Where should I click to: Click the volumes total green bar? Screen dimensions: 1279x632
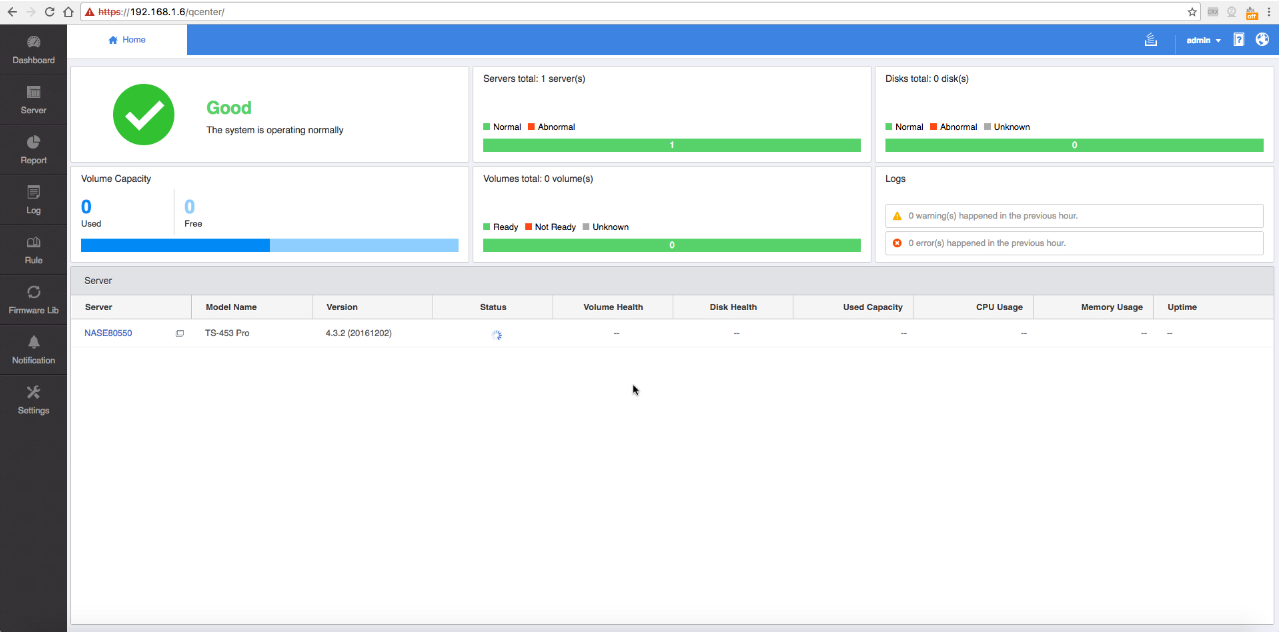[x=672, y=245]
